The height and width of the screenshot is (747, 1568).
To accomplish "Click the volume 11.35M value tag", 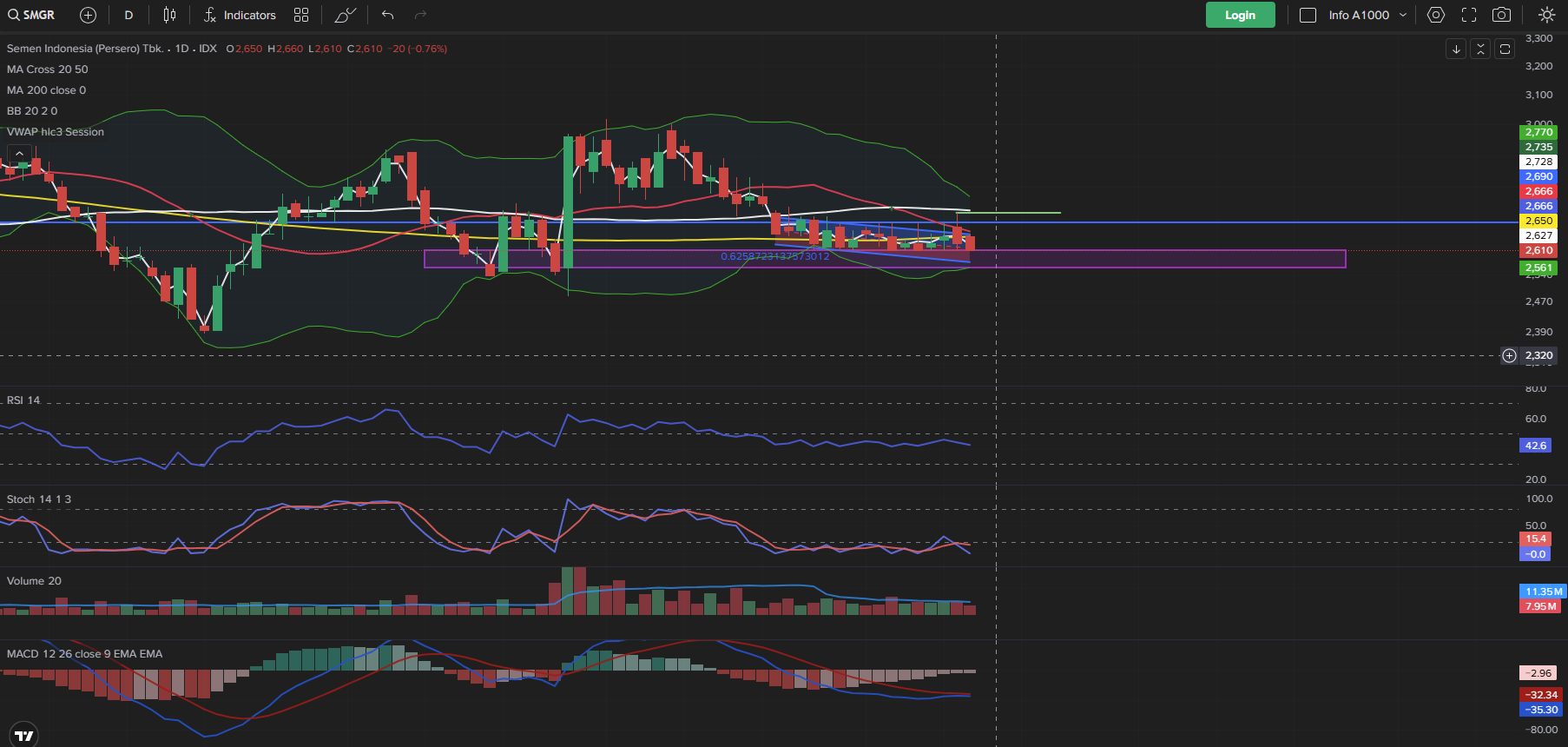I will tap(1544, 592).
